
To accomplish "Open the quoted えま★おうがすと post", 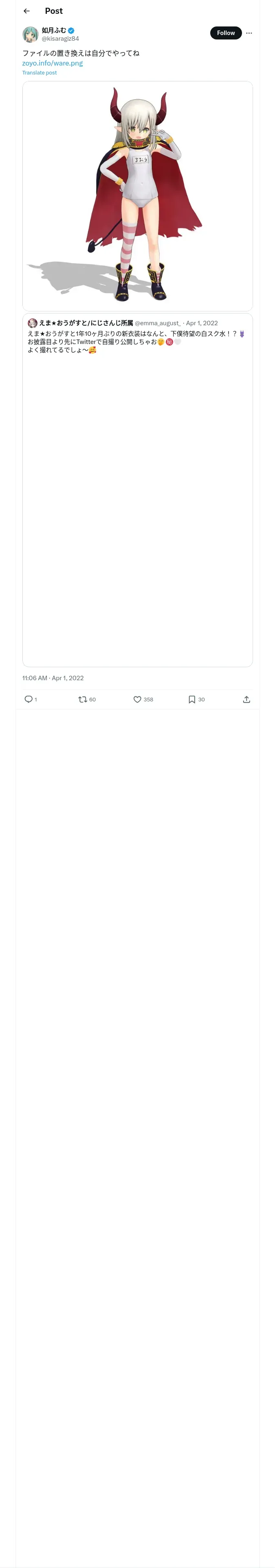I will pyautogui.click(x=137, y=487).
